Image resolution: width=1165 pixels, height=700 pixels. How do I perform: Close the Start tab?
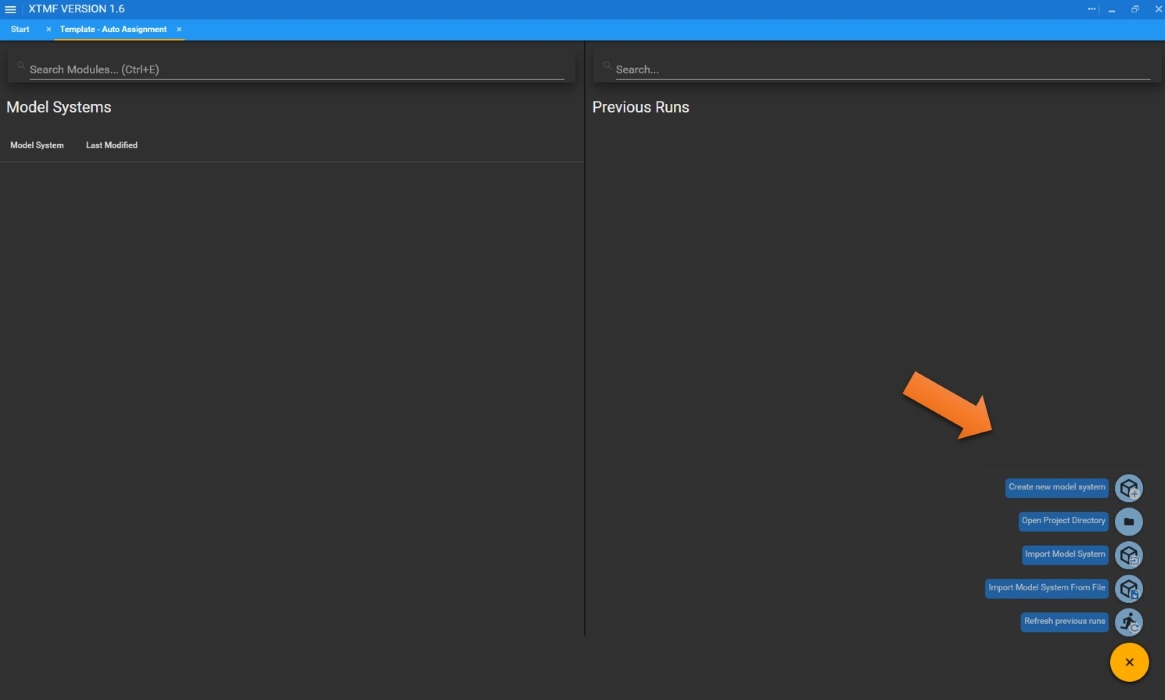[48, 29]
